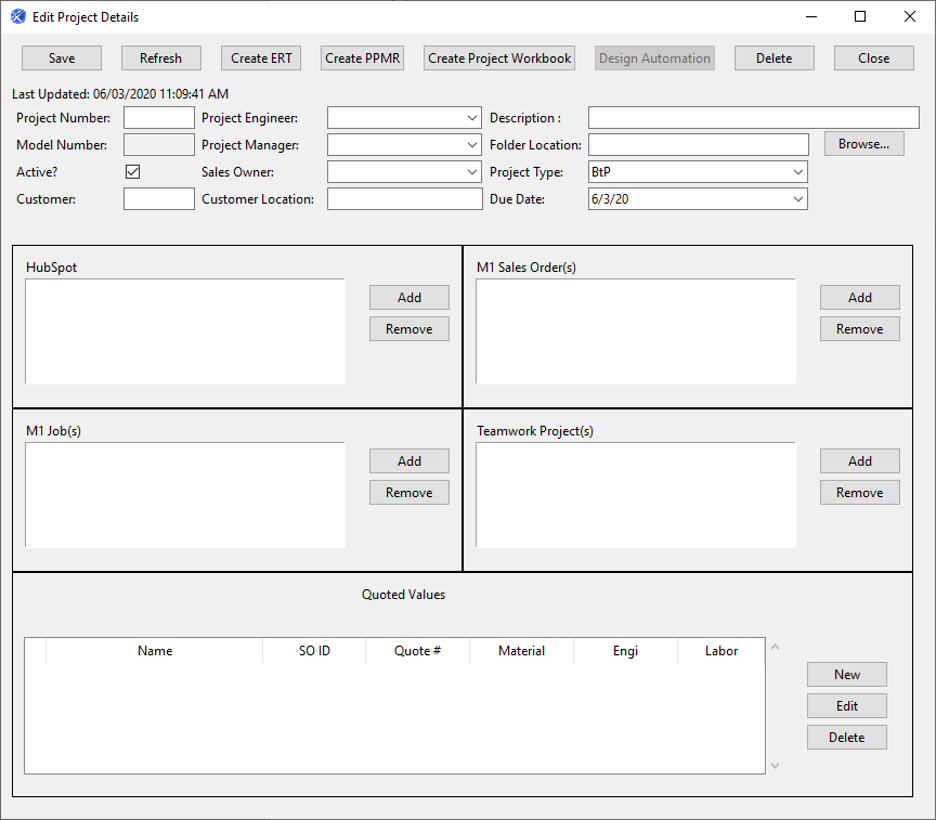This screenshot has width=936, height=820.
Task: Create an ERT for this project
Action: [261, 57]
